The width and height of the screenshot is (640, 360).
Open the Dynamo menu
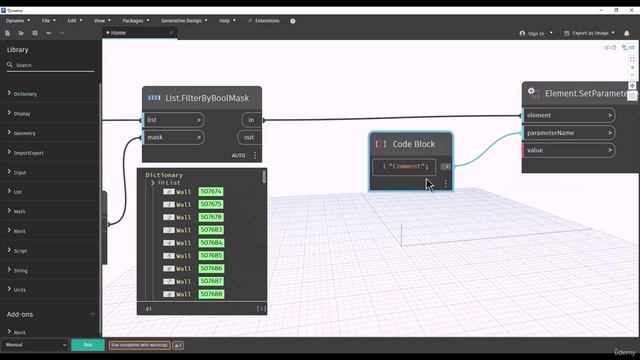point(18,21)
